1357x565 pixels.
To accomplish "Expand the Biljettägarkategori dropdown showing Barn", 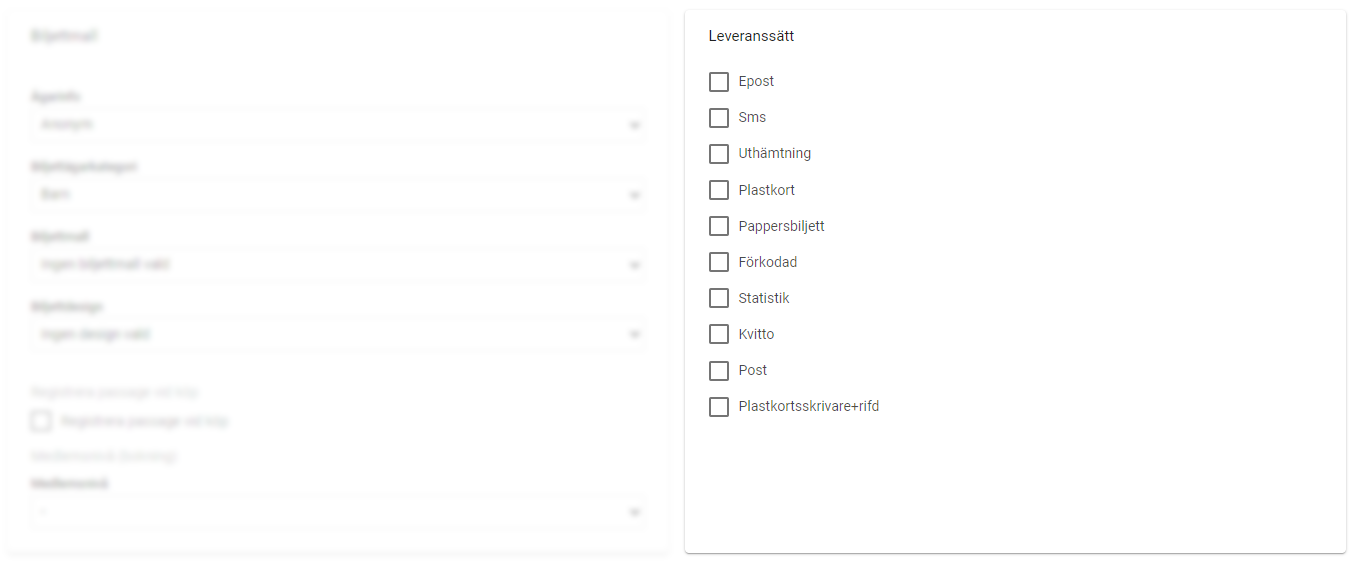I will tap(336, 195).
